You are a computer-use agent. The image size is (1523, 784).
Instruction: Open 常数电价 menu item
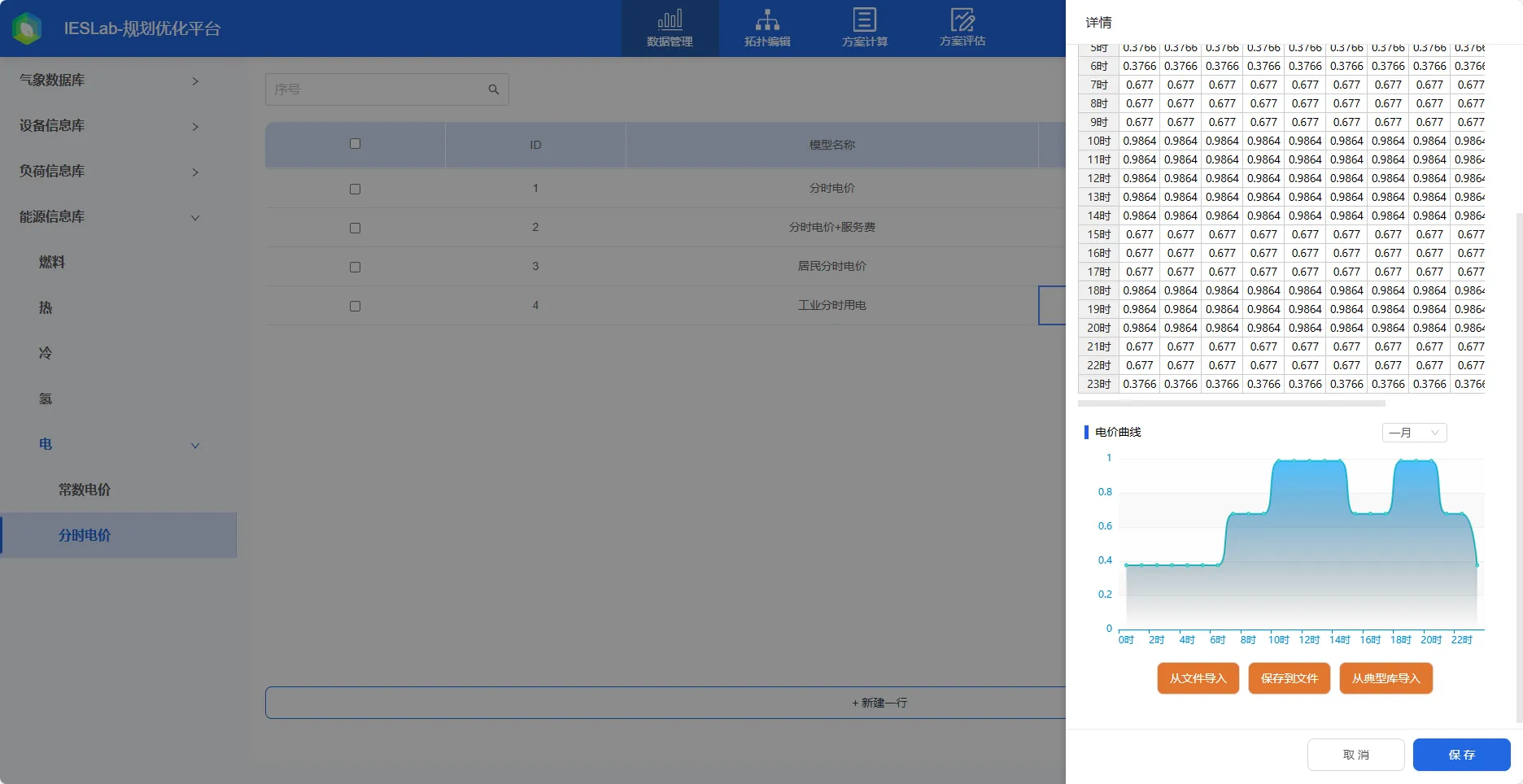(x=85, y=490)
